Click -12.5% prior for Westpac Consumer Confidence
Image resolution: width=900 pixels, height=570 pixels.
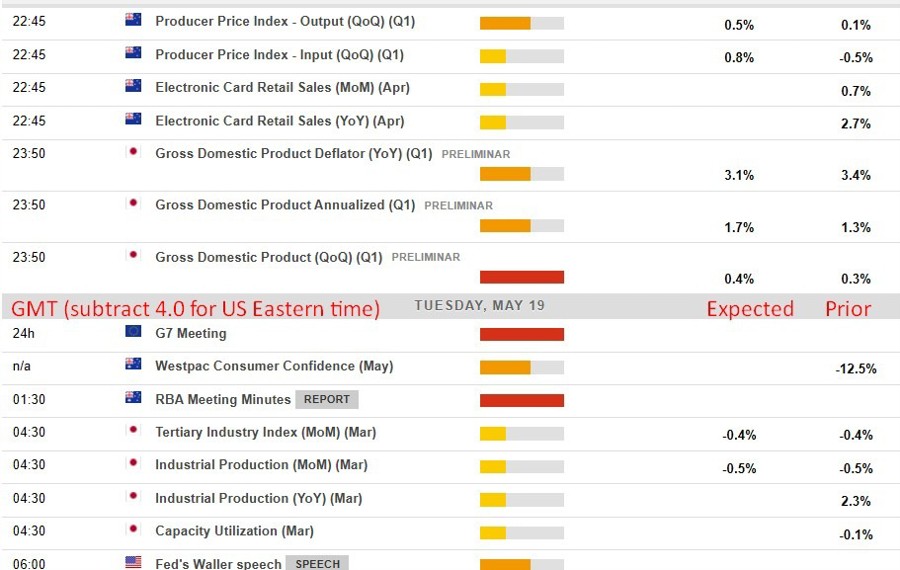856,369
